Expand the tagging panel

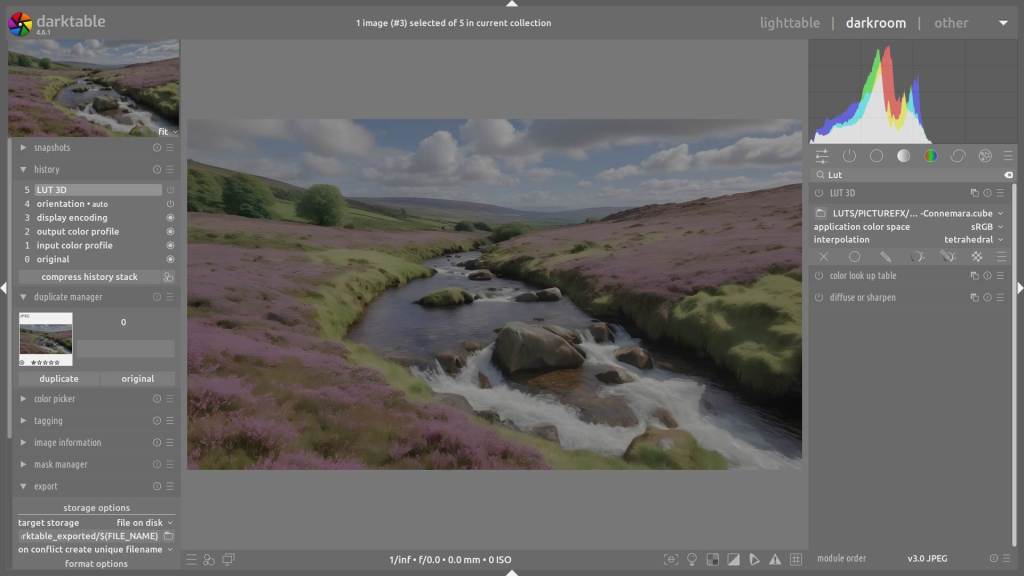(x=24, y=421)
